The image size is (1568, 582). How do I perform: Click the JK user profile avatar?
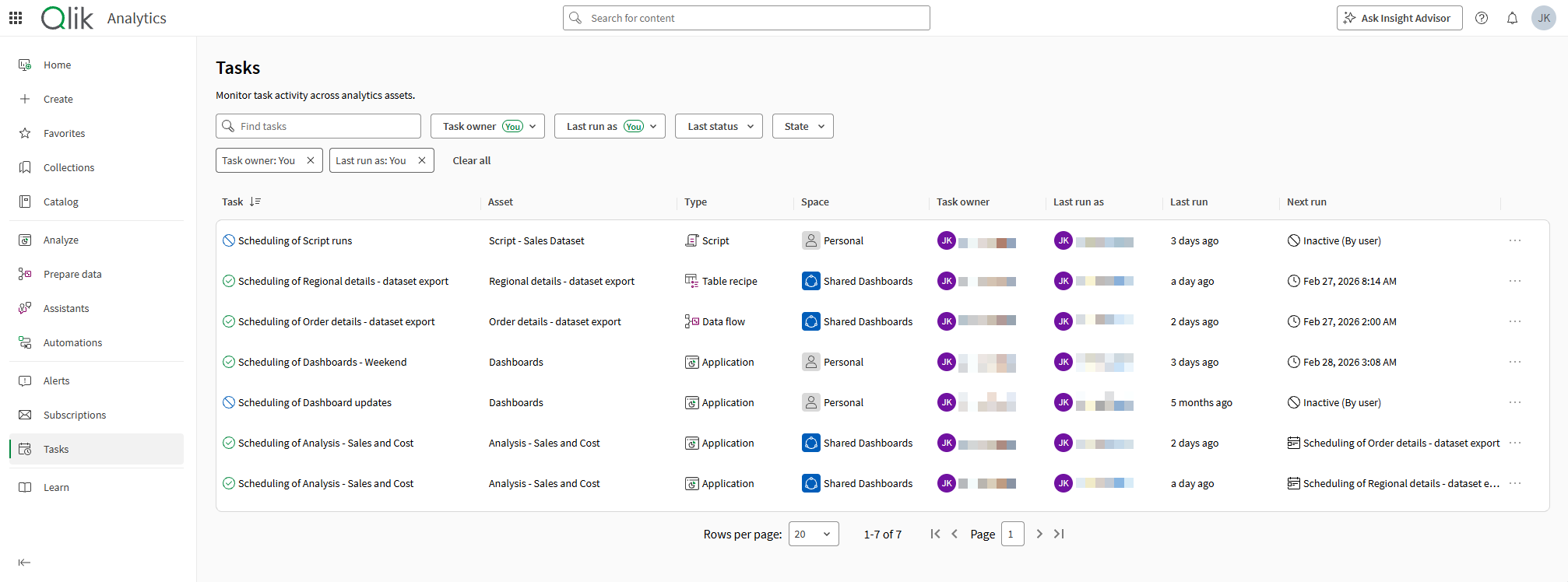pos(1543,18)
